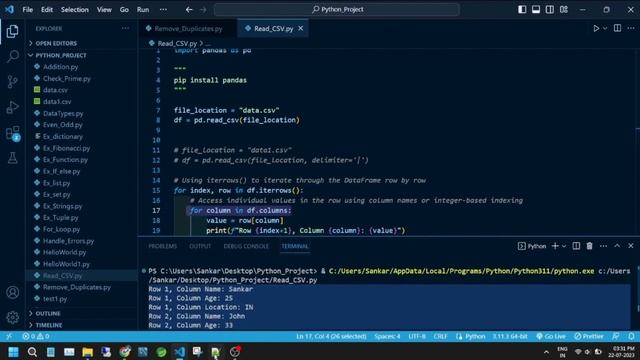640x360 pixels.
Task: Start Go Live server
Action: tap(551, 336)
